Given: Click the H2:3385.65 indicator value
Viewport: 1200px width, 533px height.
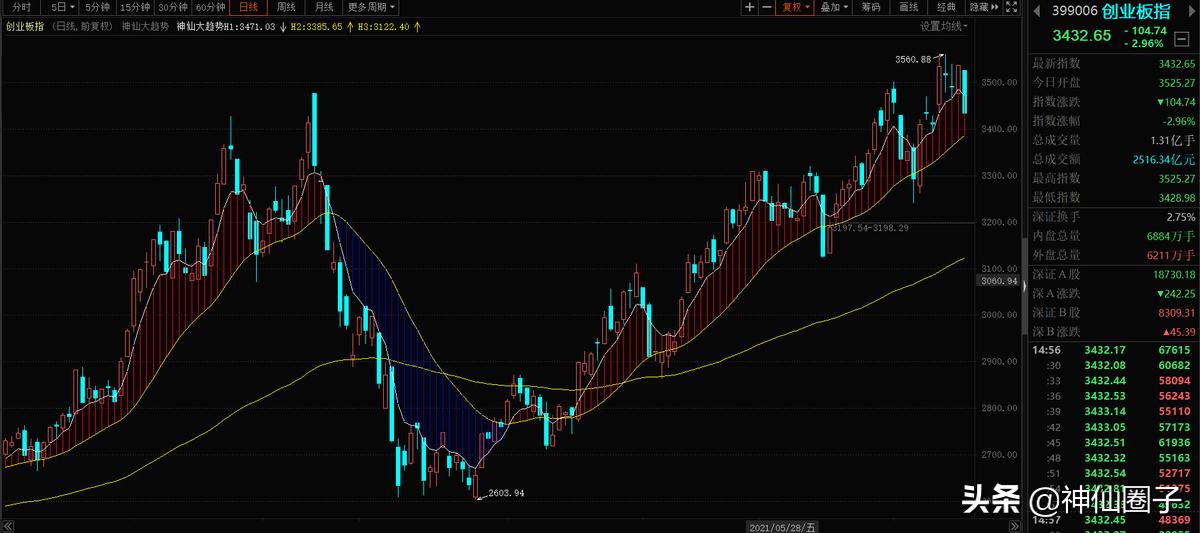Looking at the screenshot, I should [x=315, y=27].
